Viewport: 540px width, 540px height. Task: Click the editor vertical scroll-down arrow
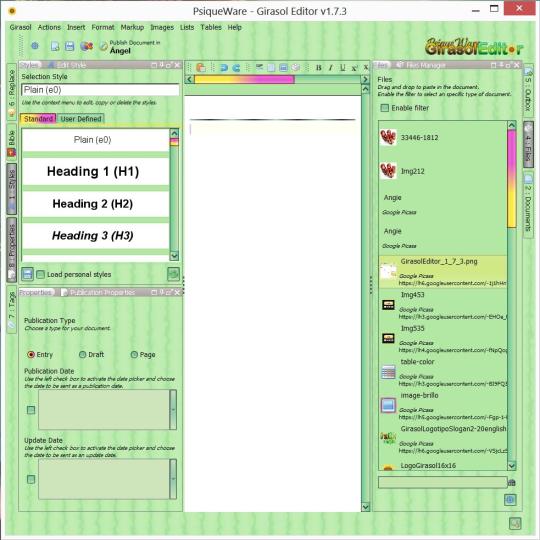365,507
